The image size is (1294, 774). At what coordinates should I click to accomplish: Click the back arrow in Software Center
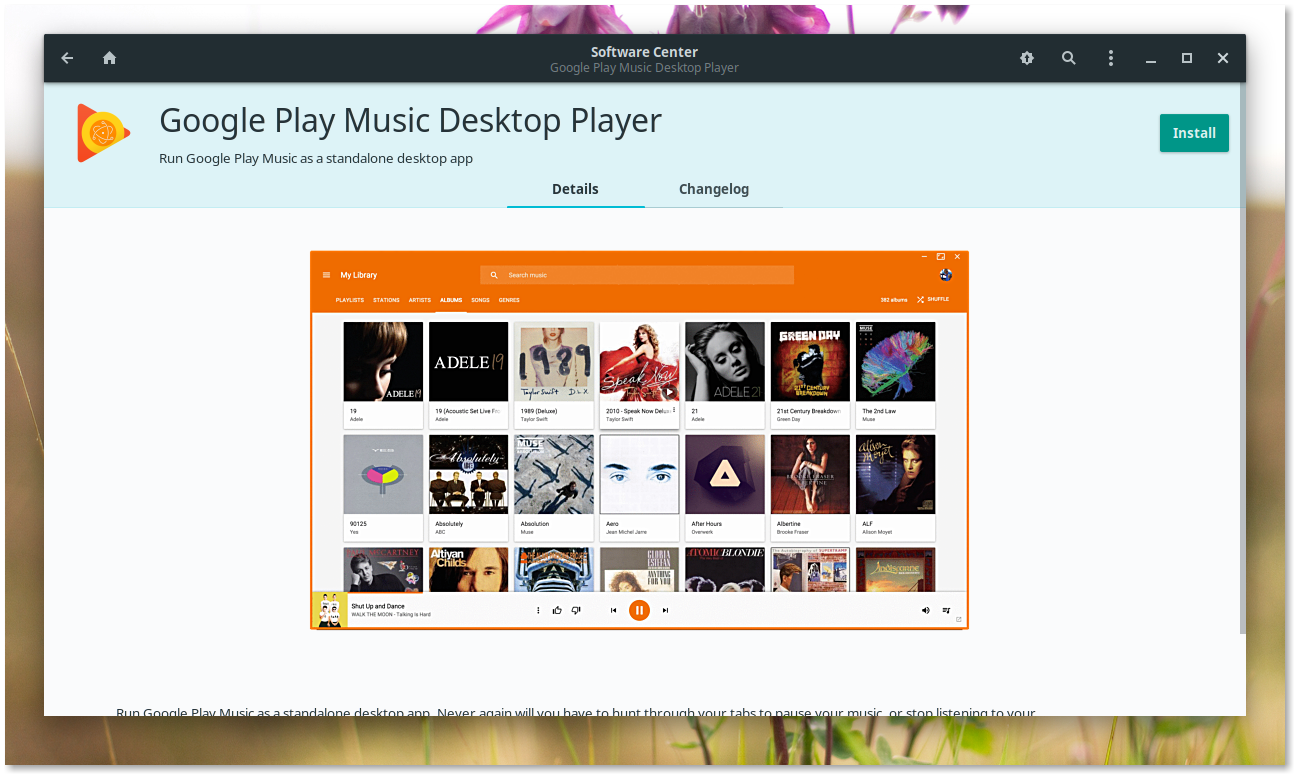coord(67,58)
